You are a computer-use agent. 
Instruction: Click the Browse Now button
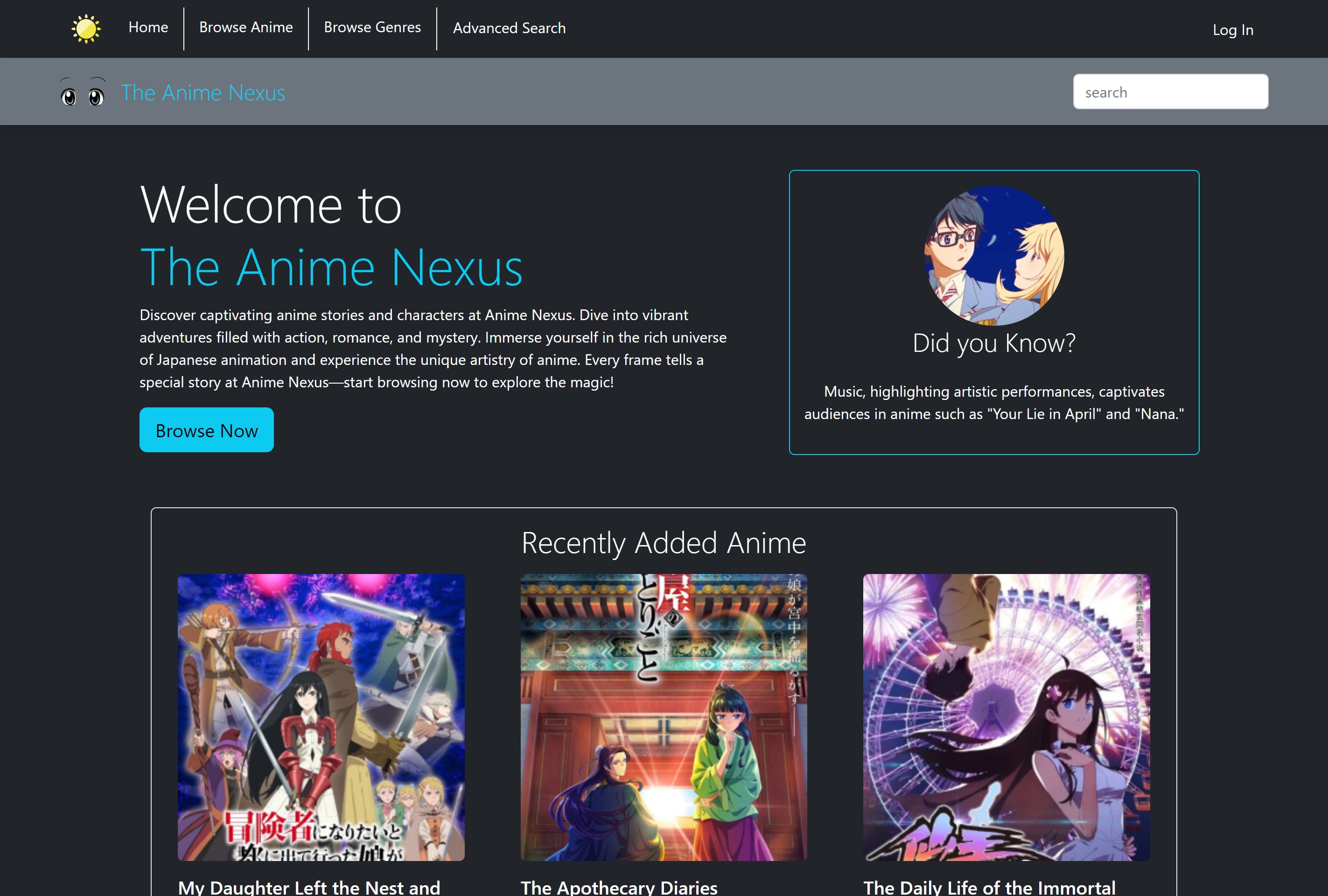[206, 430]
